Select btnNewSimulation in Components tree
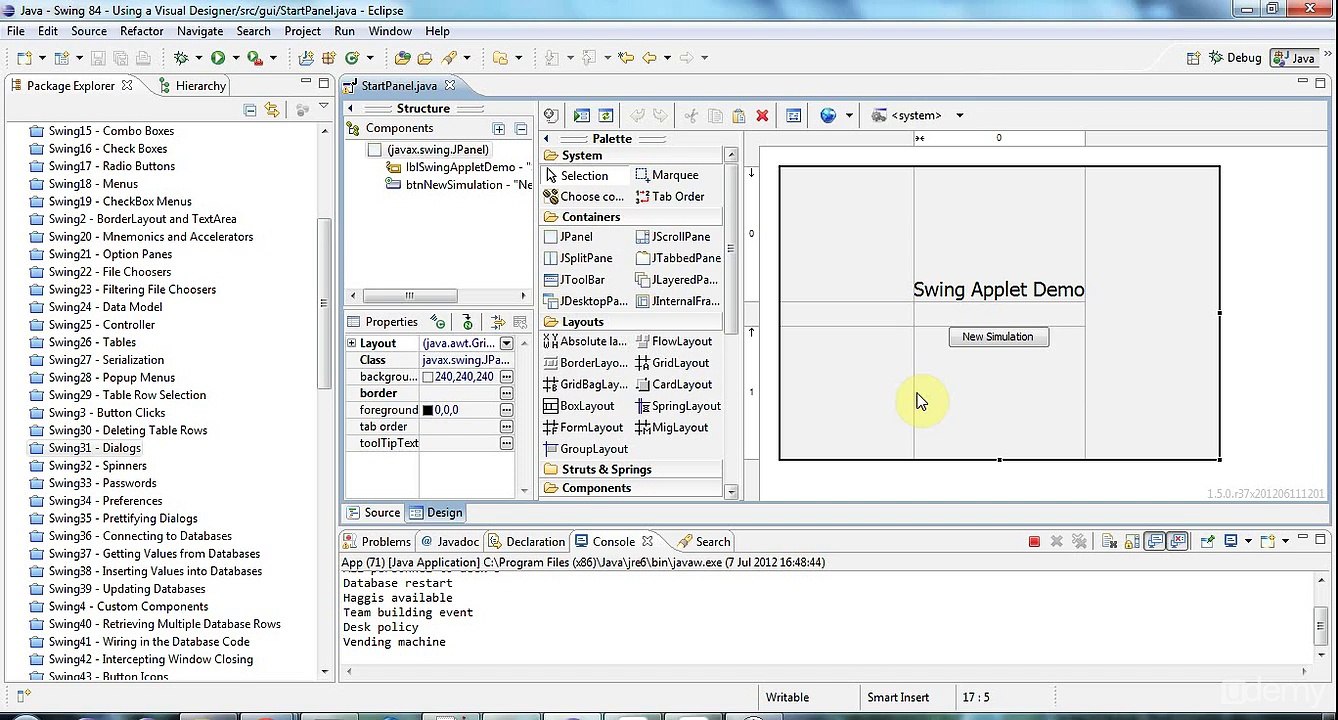The image size is (1338, 720). tap(459, 185)
